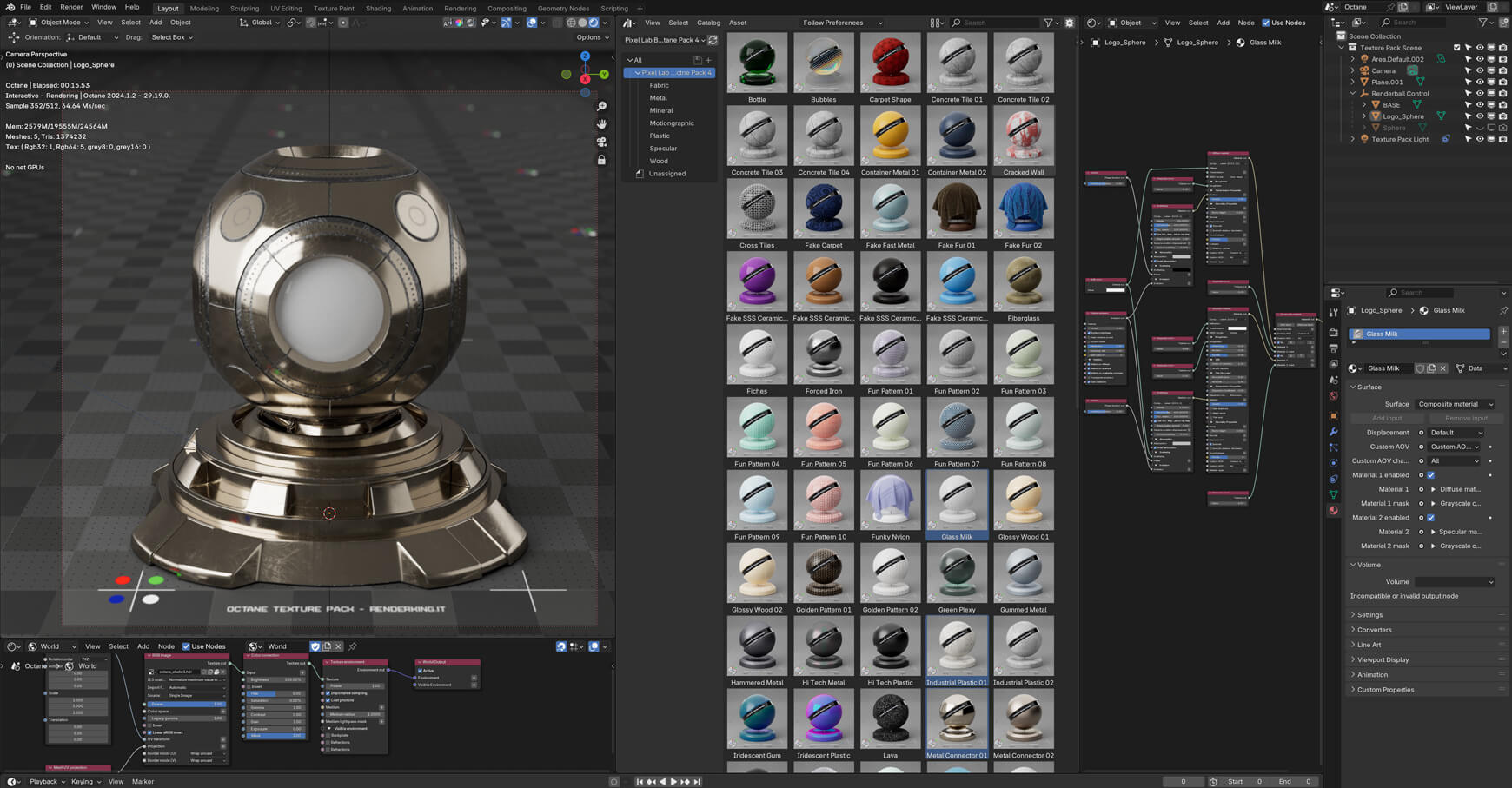1512x788 pixels.
Task: Open asset browser filter funnel icon
Action: [x=1049, y=23]
